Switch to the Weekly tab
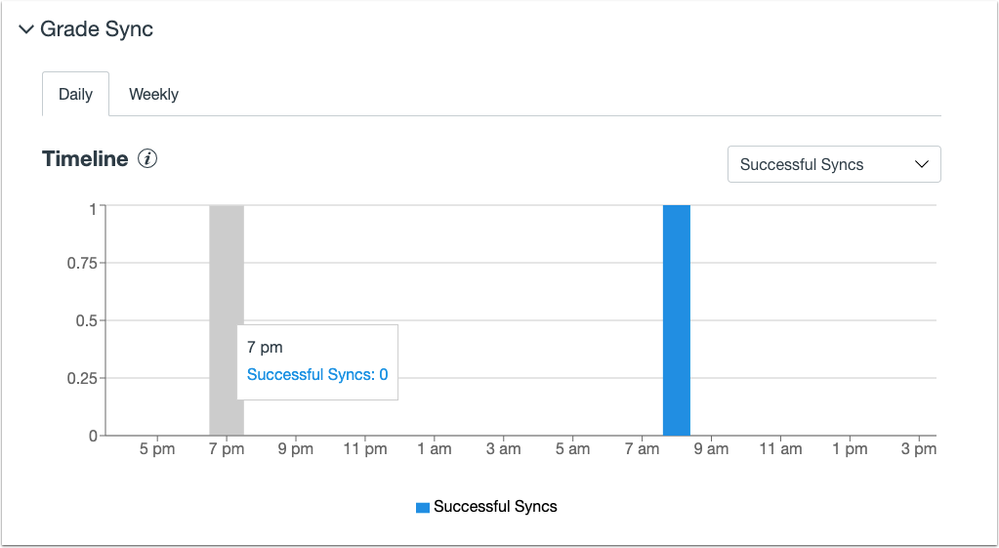999x548 pixels. [x=153, y=95]
